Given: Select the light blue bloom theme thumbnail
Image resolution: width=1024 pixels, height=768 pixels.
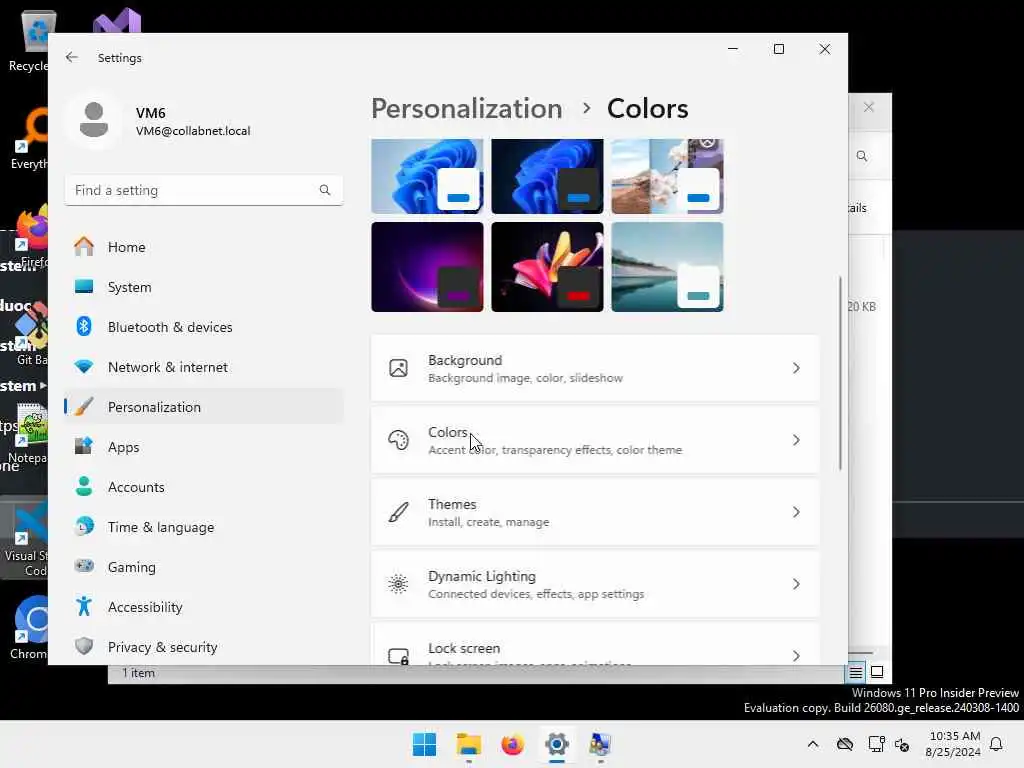Looking at the screenshot, I should tap(427, 176).
